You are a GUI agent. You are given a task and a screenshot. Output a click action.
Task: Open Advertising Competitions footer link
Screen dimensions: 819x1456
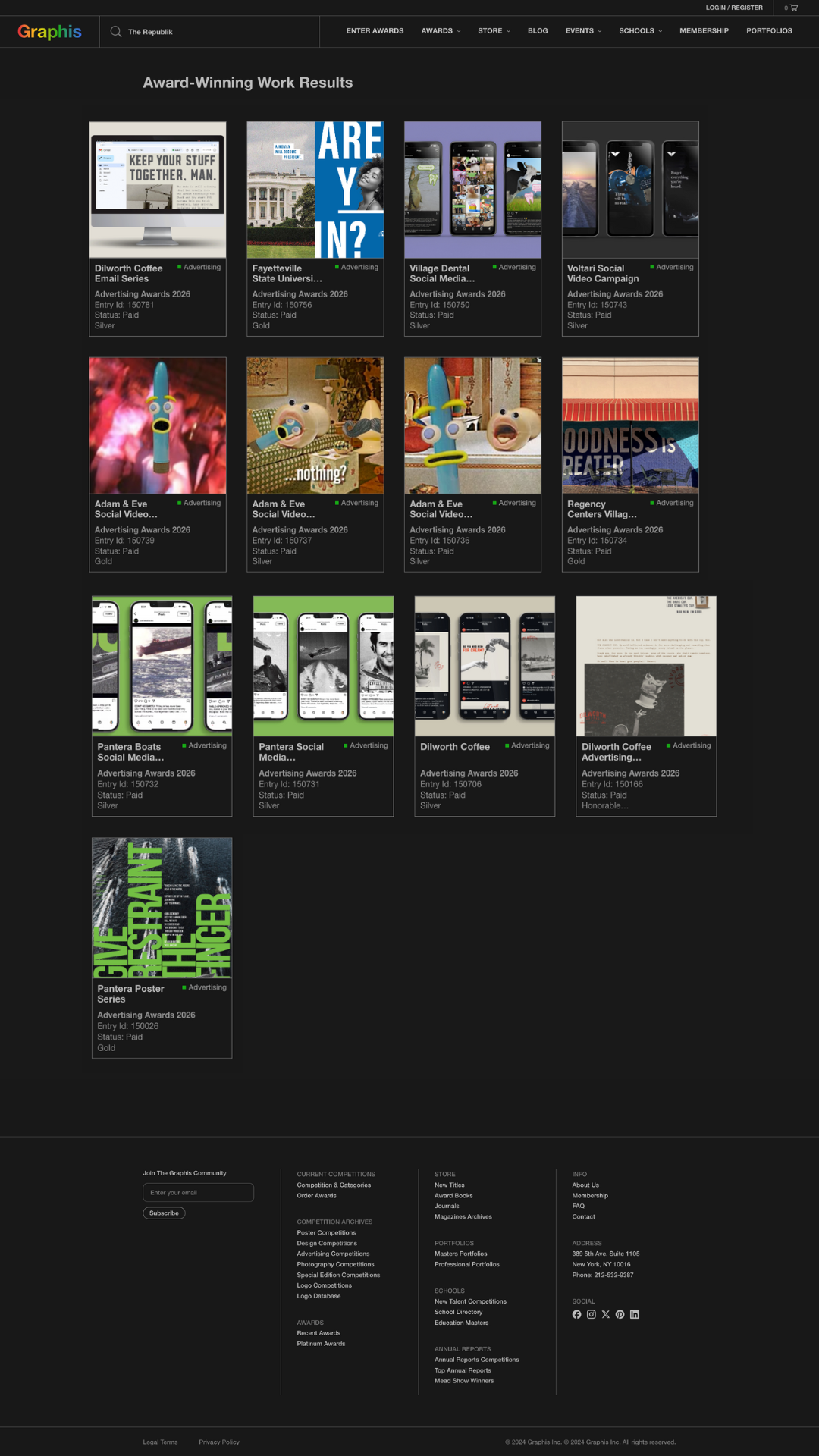pyautogui.click(x=333, y=1254)
